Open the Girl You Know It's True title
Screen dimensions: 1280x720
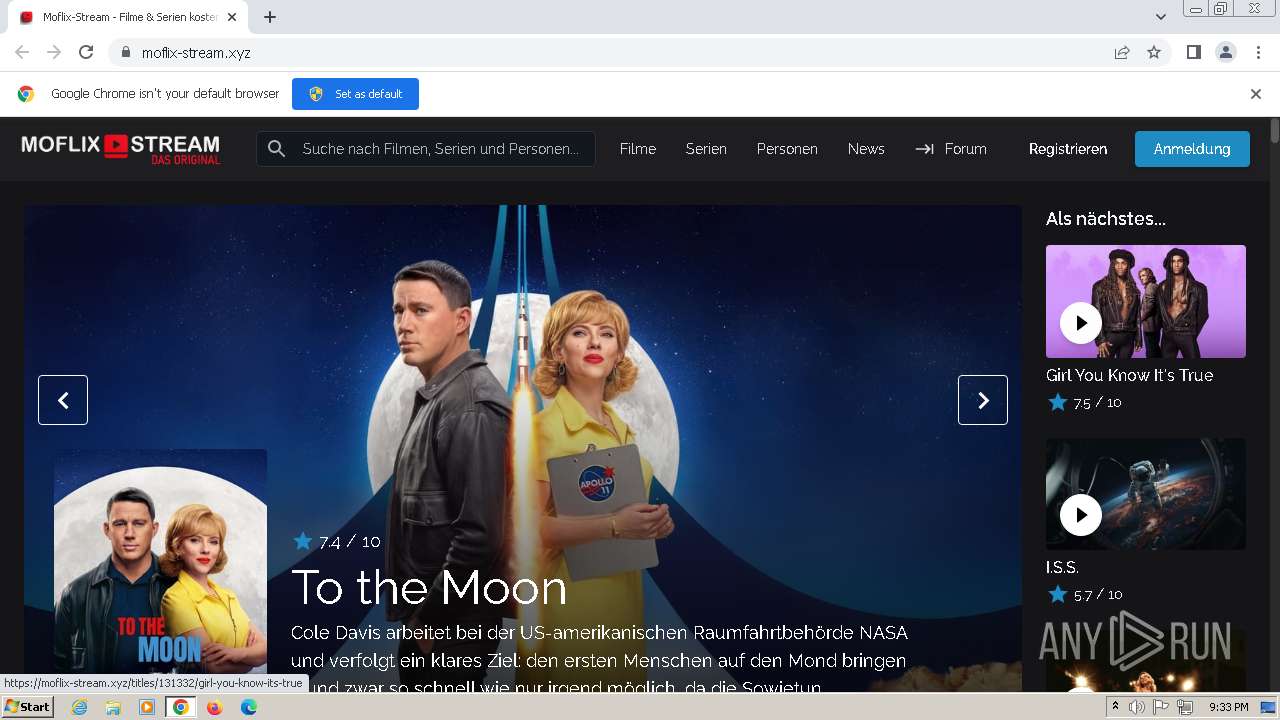pos(1129,375)
